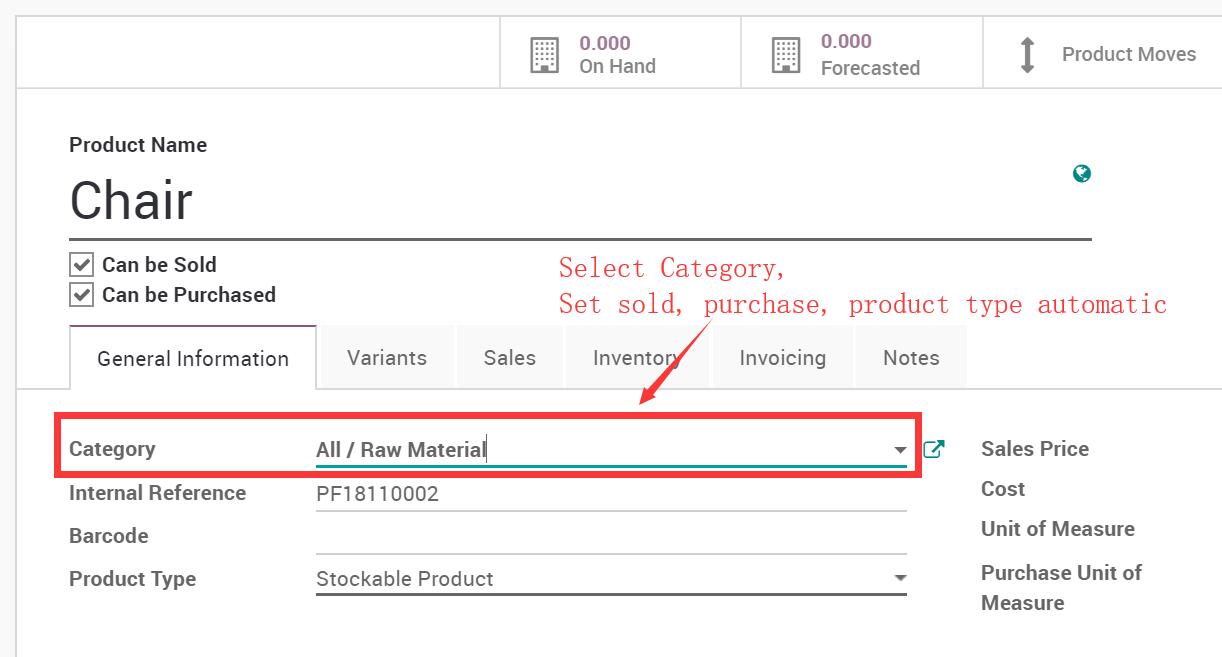Open the Stockable Product selector
Screen dimensions: 1222x657
pyautogui.click(x=611, y=579)
